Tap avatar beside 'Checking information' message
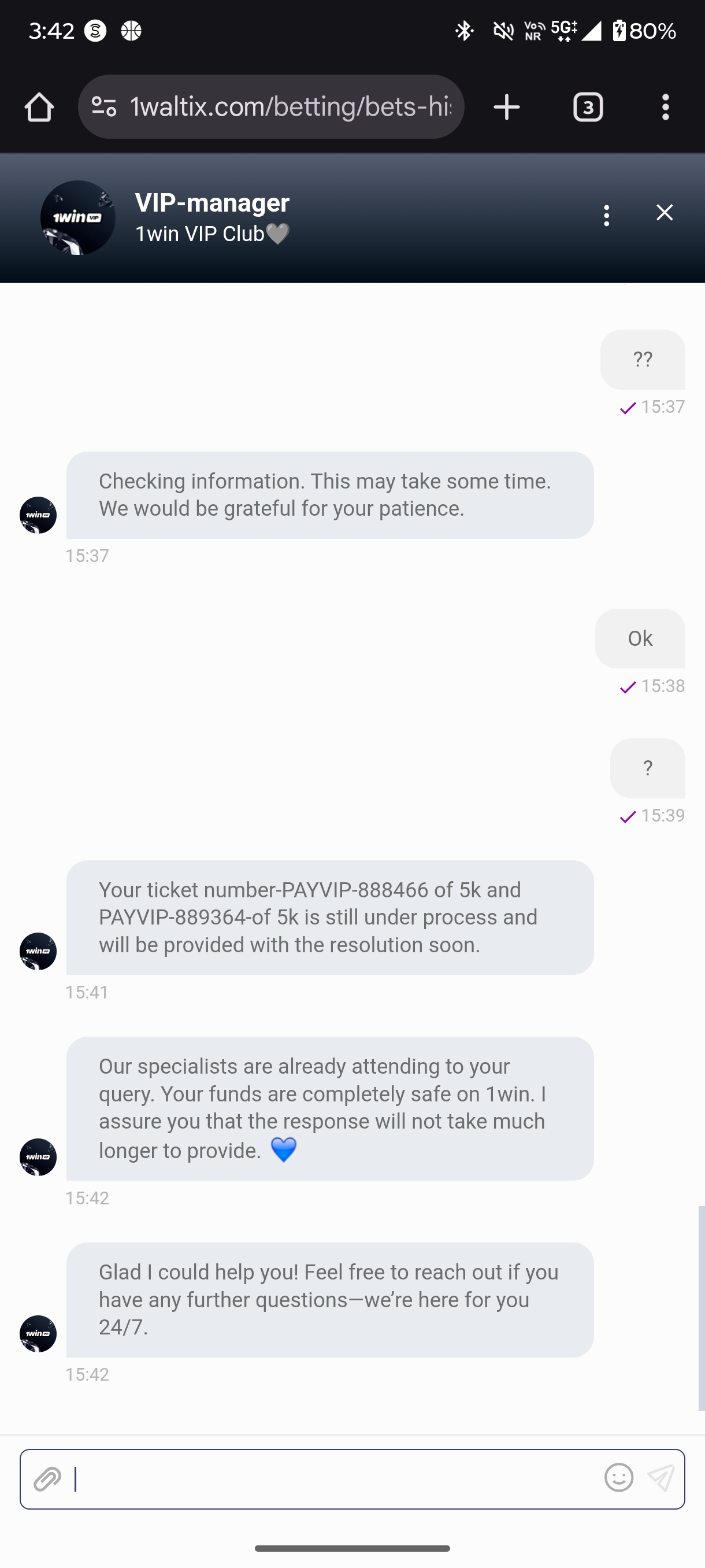705x1568 pixels. [x=38, y=515]
